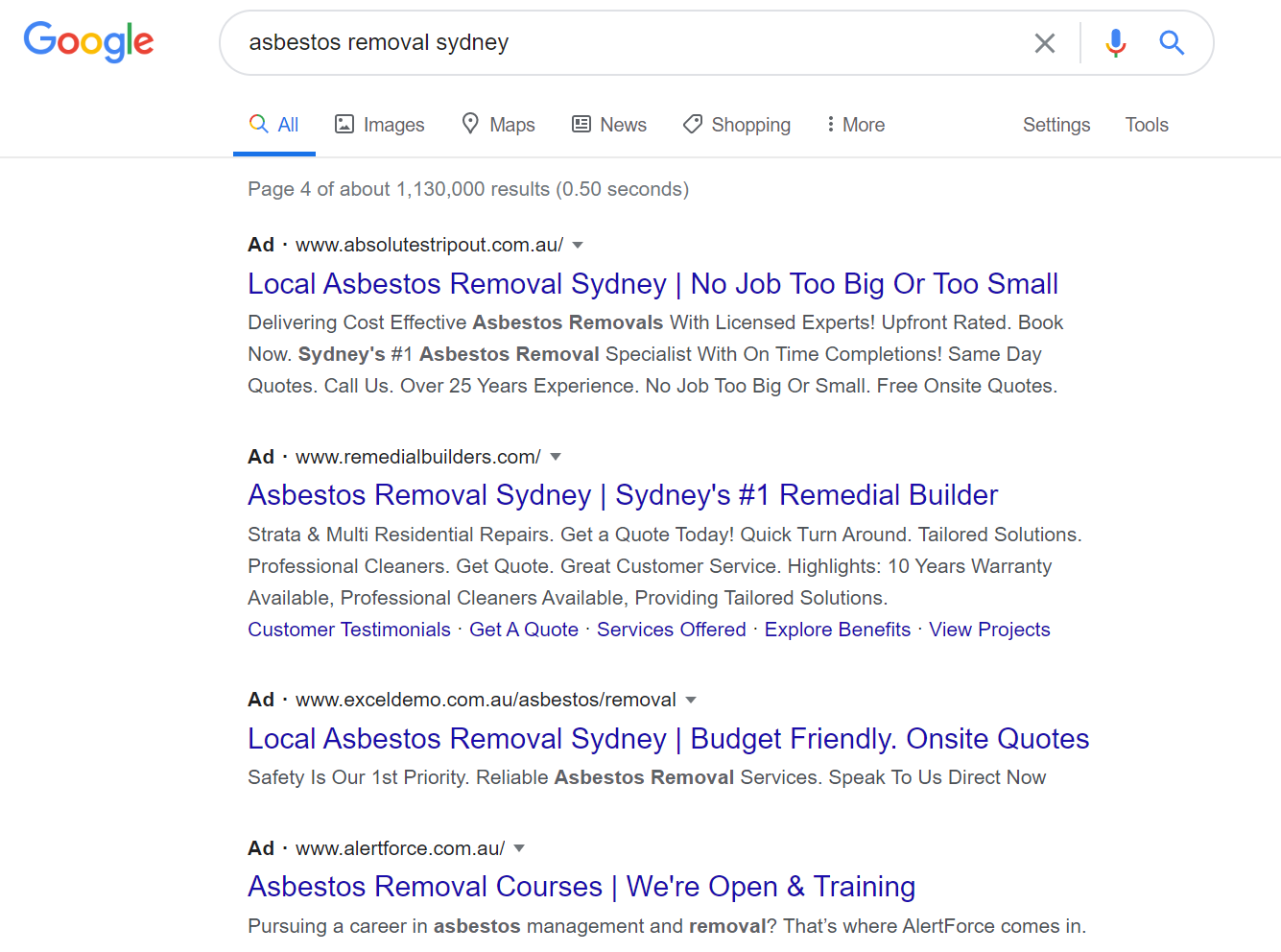Expand ad info arrow for remedialbuilders.com
The height and width of the screenshot is (952, 1281).
[x=556, y=457]
